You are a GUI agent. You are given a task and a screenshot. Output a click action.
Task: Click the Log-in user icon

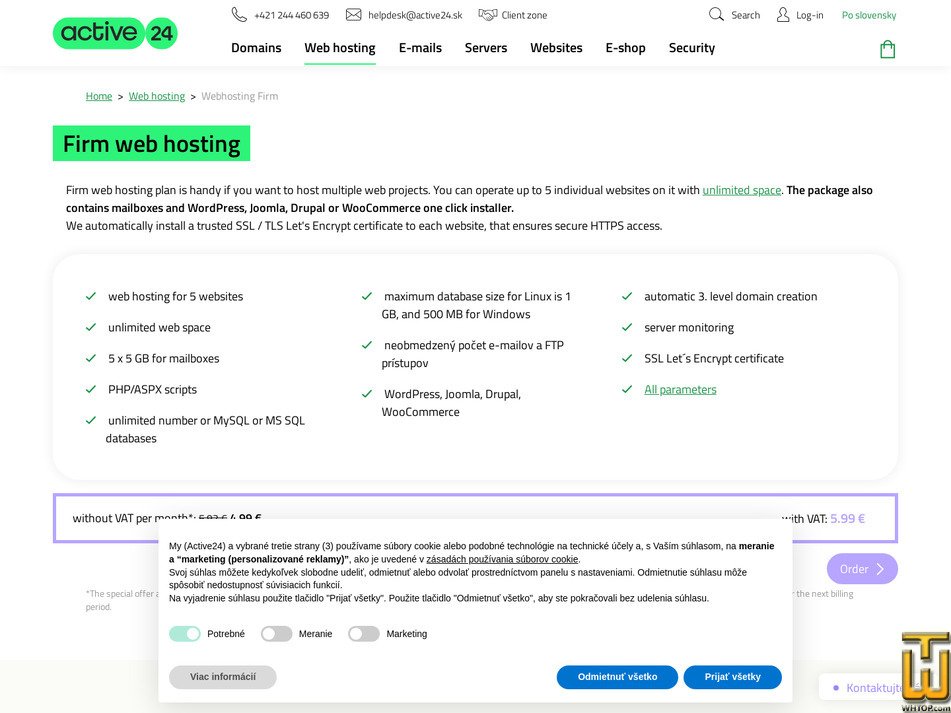[783, 15]
